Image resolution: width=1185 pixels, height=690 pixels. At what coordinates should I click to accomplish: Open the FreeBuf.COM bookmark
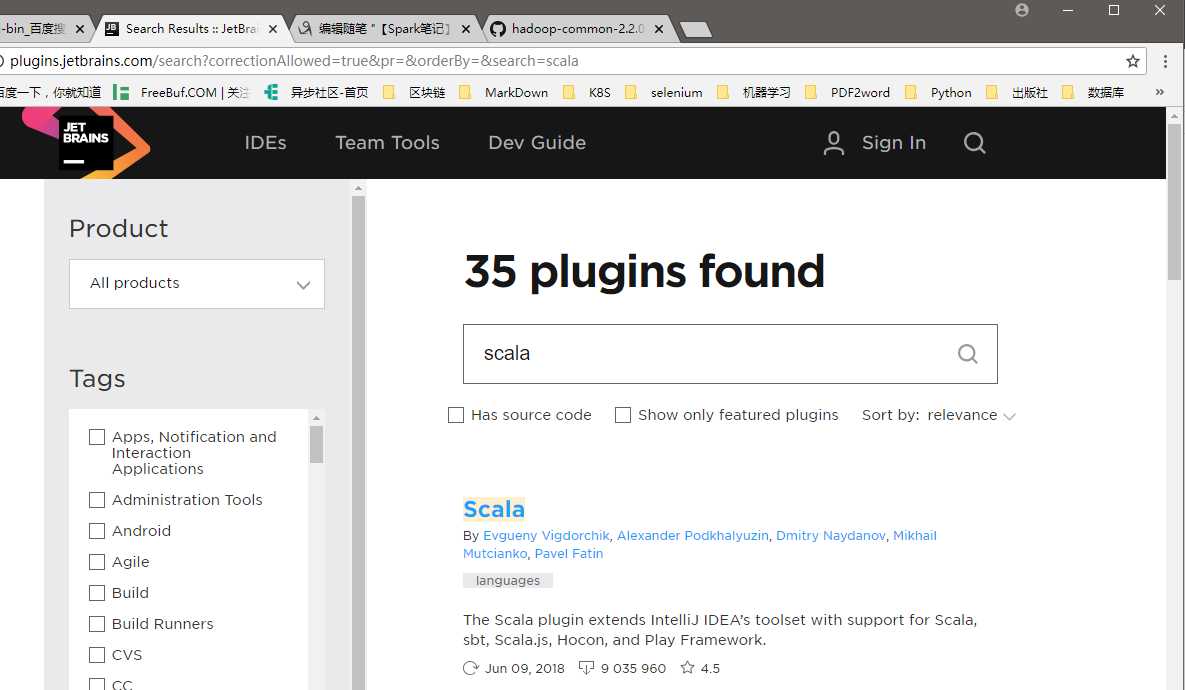tap(181, 92)
